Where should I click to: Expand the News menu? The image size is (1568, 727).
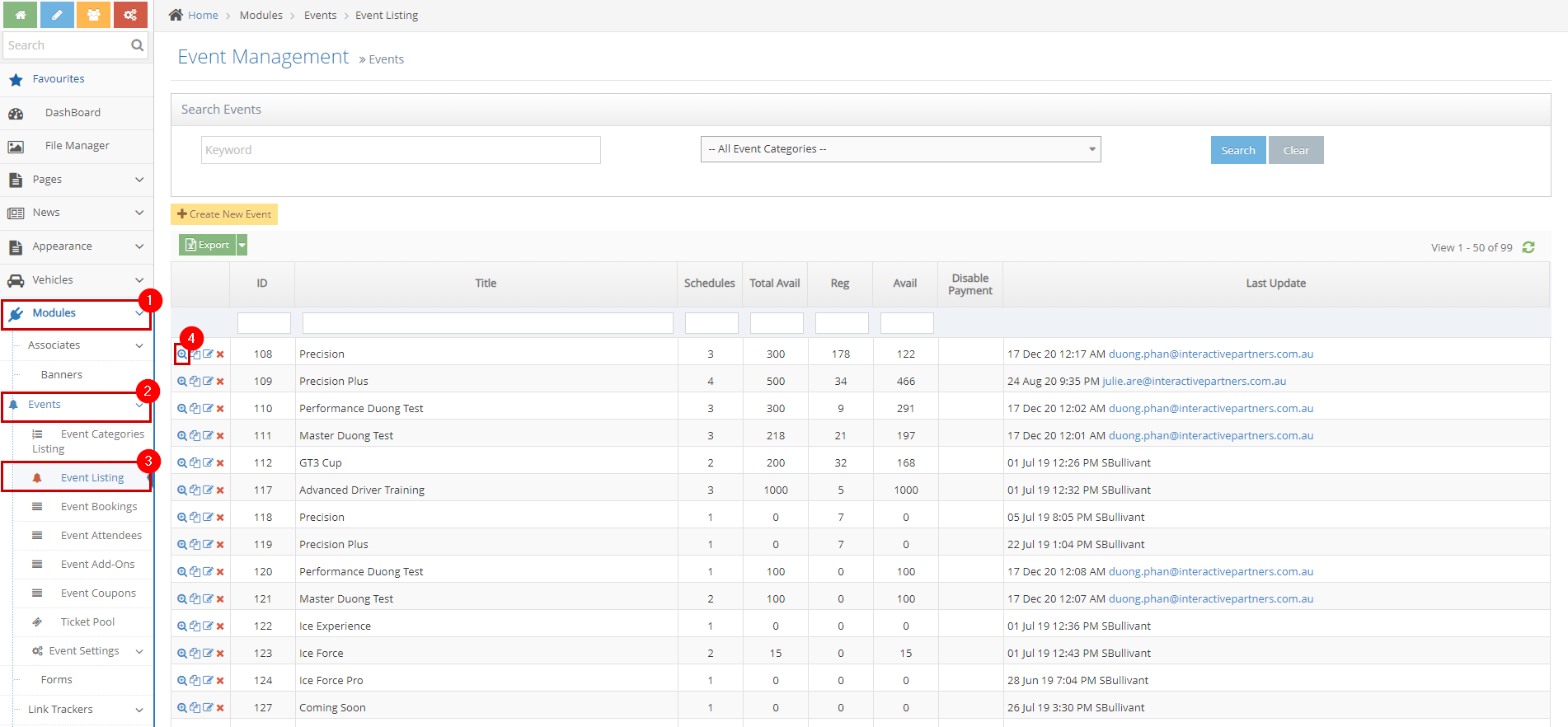(x=139, y=213)
